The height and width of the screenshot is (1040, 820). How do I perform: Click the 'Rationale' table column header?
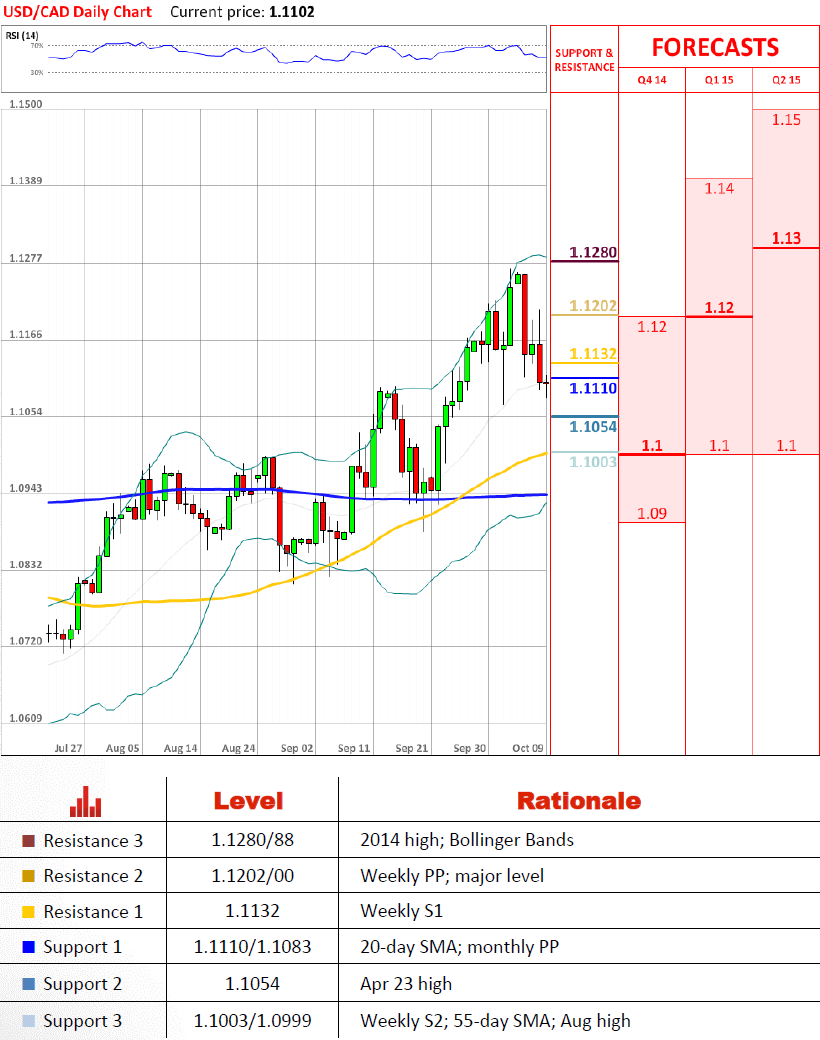pos(579,801)
